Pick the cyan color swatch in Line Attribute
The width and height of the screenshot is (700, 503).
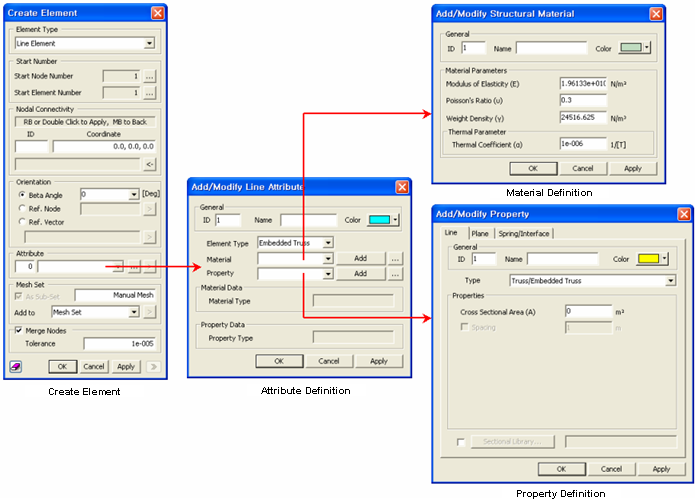pos(381,220)
